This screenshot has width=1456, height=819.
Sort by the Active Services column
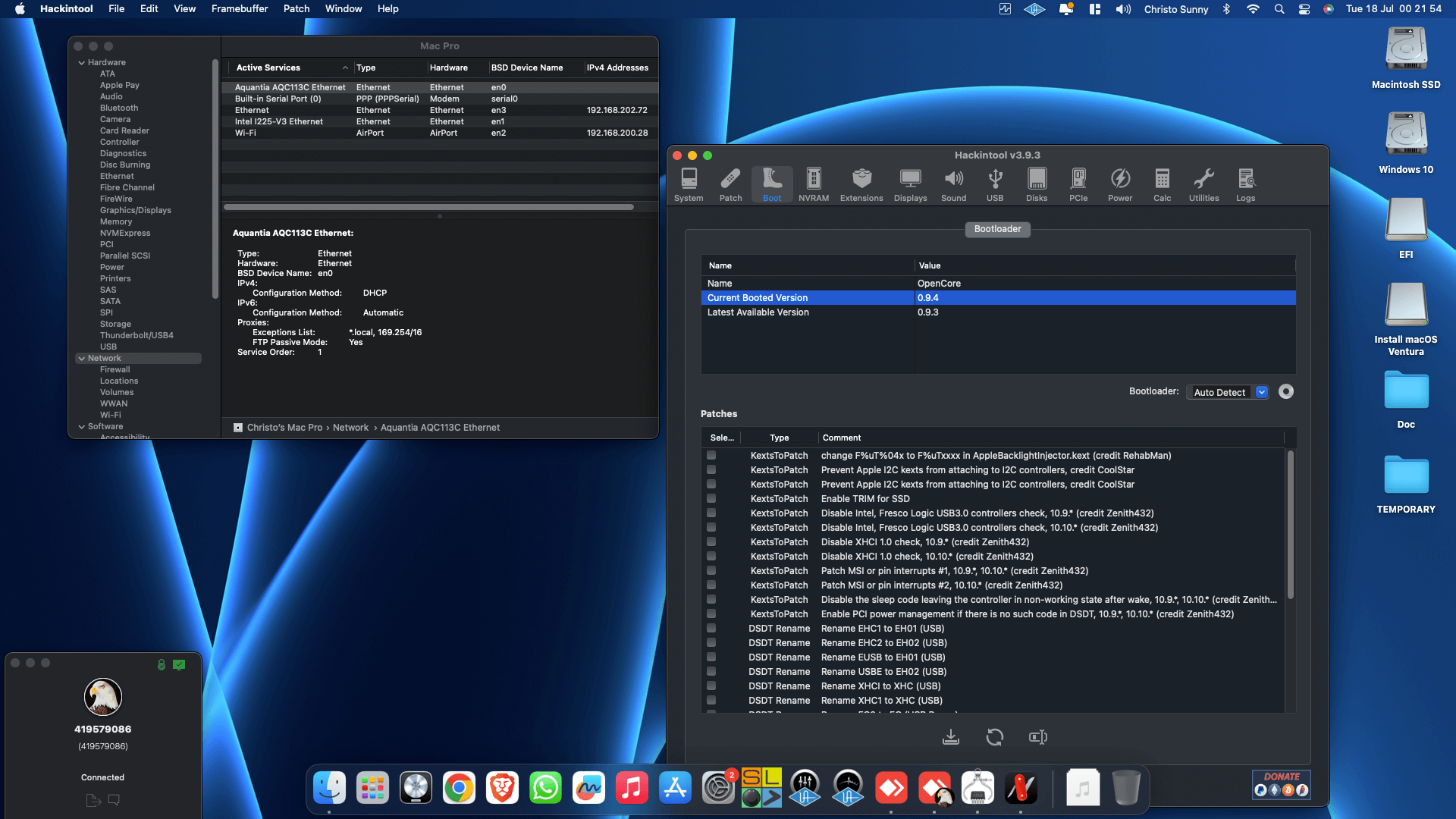click(x=292, y=67)
